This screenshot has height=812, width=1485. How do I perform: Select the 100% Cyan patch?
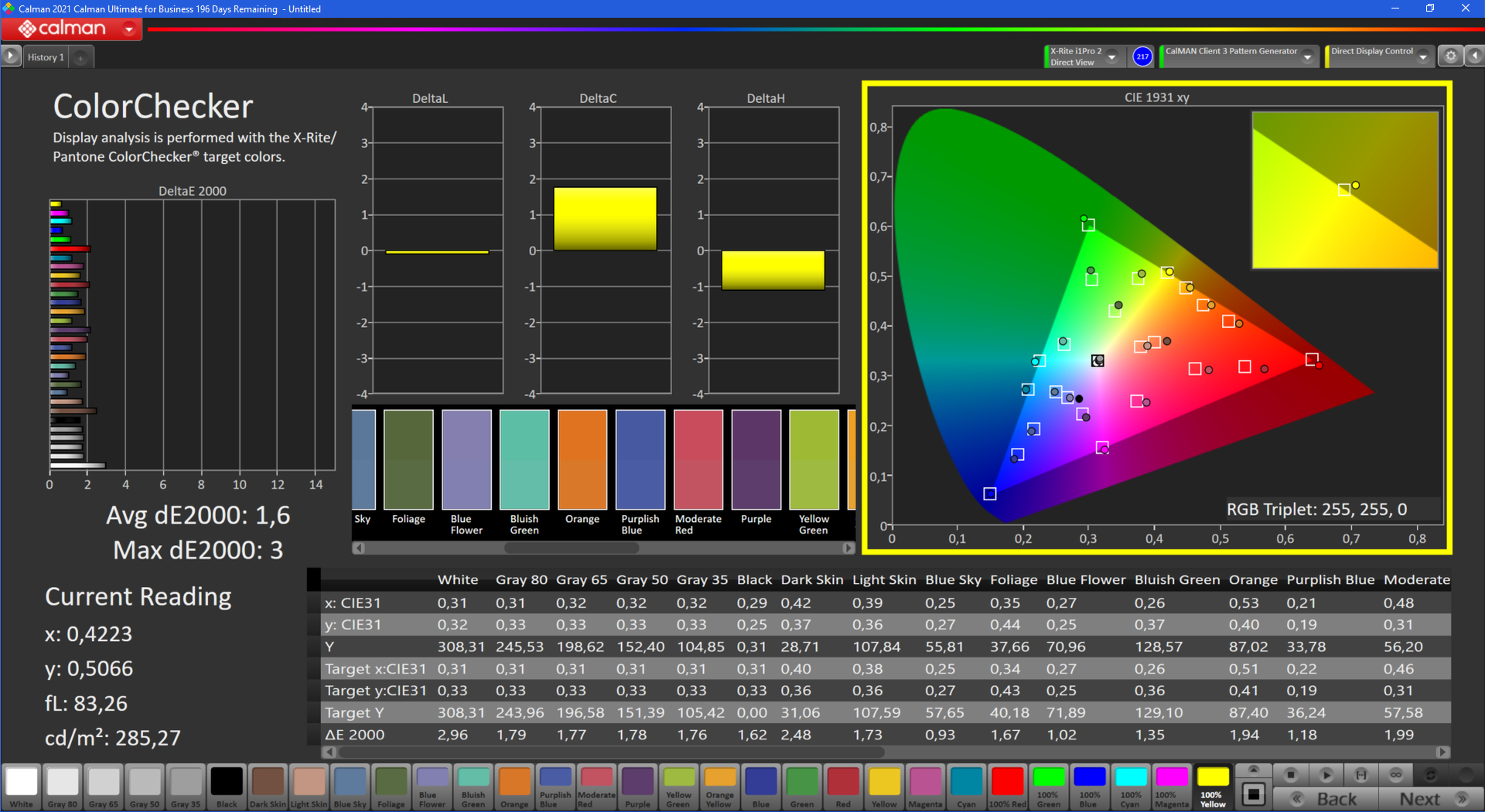(x=1131, y=786)
